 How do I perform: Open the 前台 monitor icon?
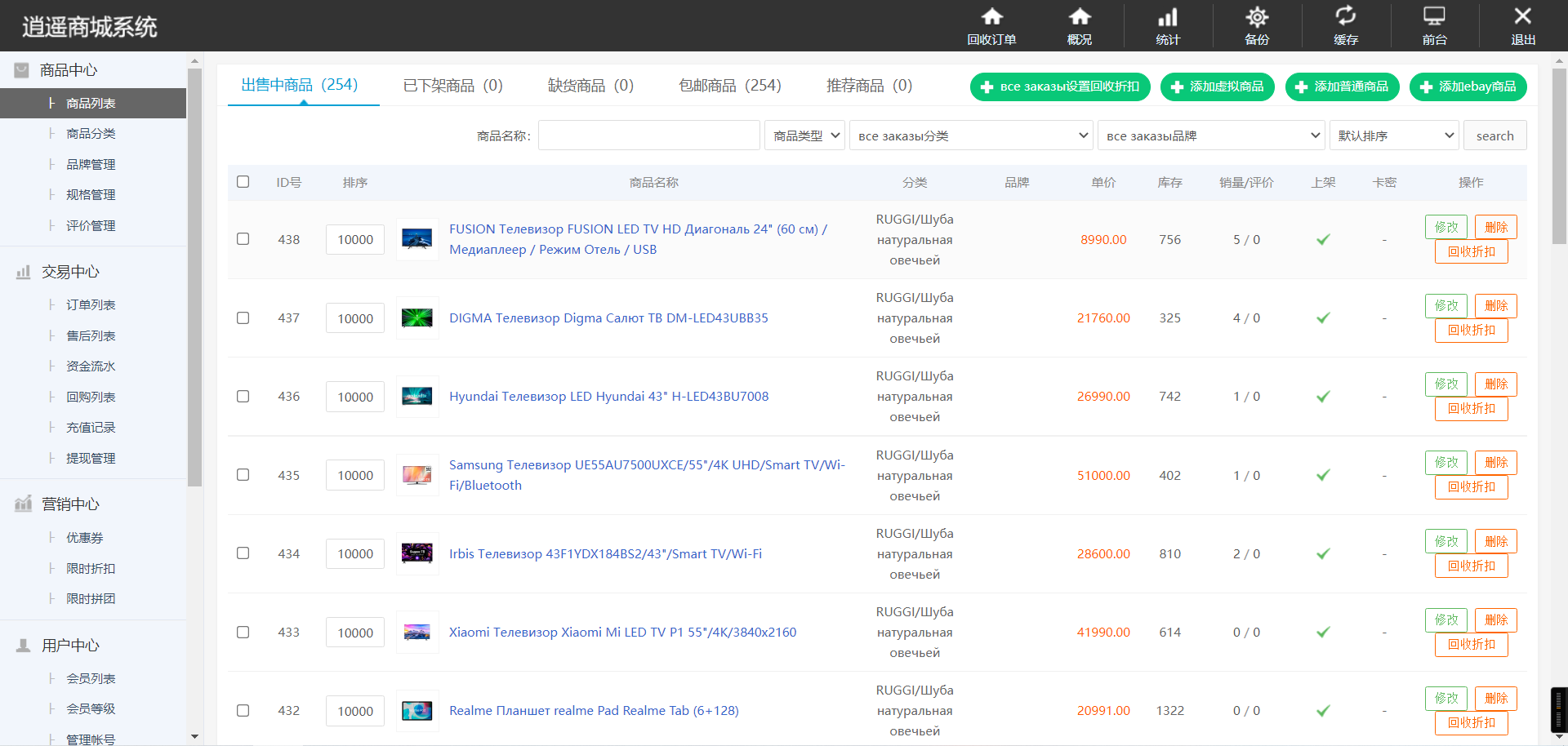point(1434,16)
